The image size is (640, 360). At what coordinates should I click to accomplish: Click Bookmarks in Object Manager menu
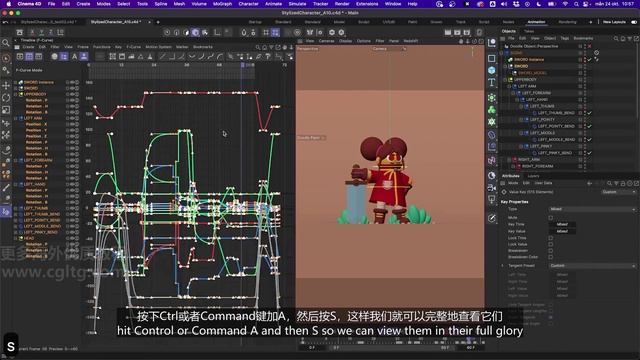coord(583,38)
